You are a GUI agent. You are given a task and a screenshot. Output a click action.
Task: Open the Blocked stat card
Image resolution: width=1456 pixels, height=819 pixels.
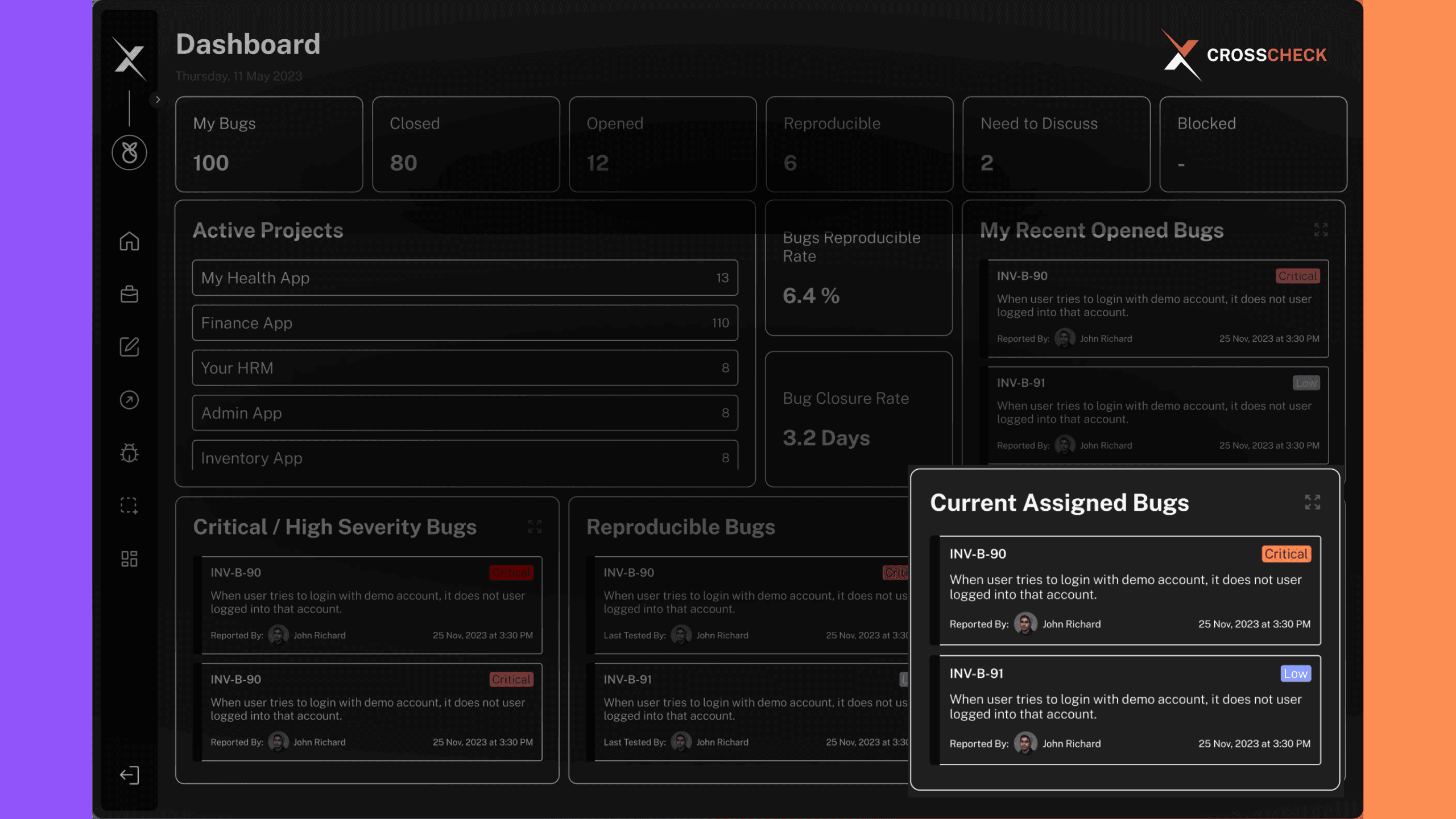pyautogui.click(x=1253, y=144)
